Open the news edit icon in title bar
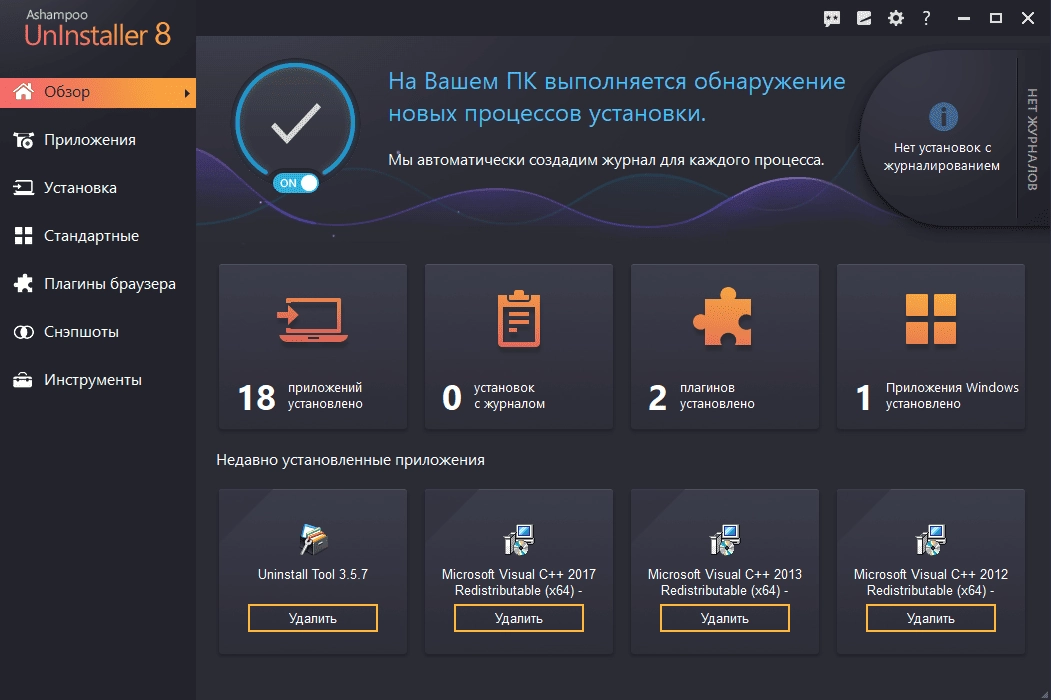 (864, 18)
